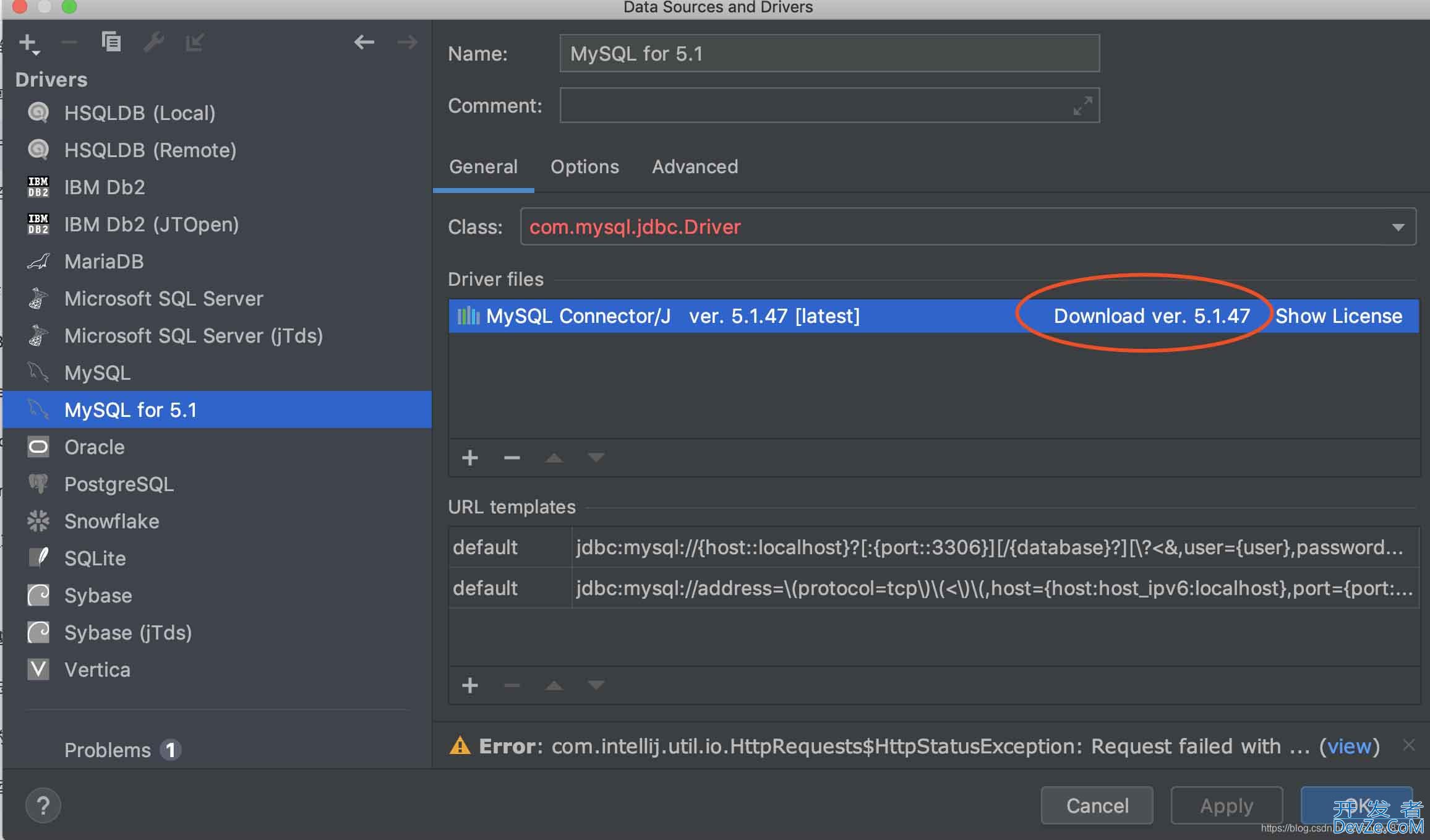The width and height of the screenshot is (1430, 840).
Task: Click the move driver up arrow
Action: [555, 458]
